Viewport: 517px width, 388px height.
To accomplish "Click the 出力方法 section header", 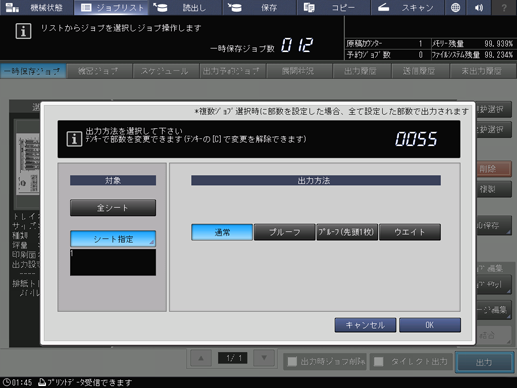I will 316,180.
